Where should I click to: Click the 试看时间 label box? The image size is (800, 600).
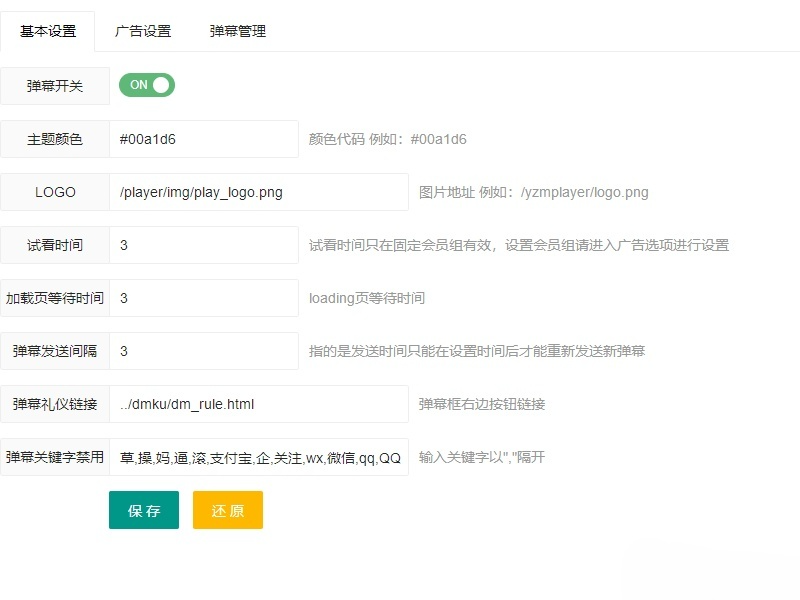pos(55,245)
